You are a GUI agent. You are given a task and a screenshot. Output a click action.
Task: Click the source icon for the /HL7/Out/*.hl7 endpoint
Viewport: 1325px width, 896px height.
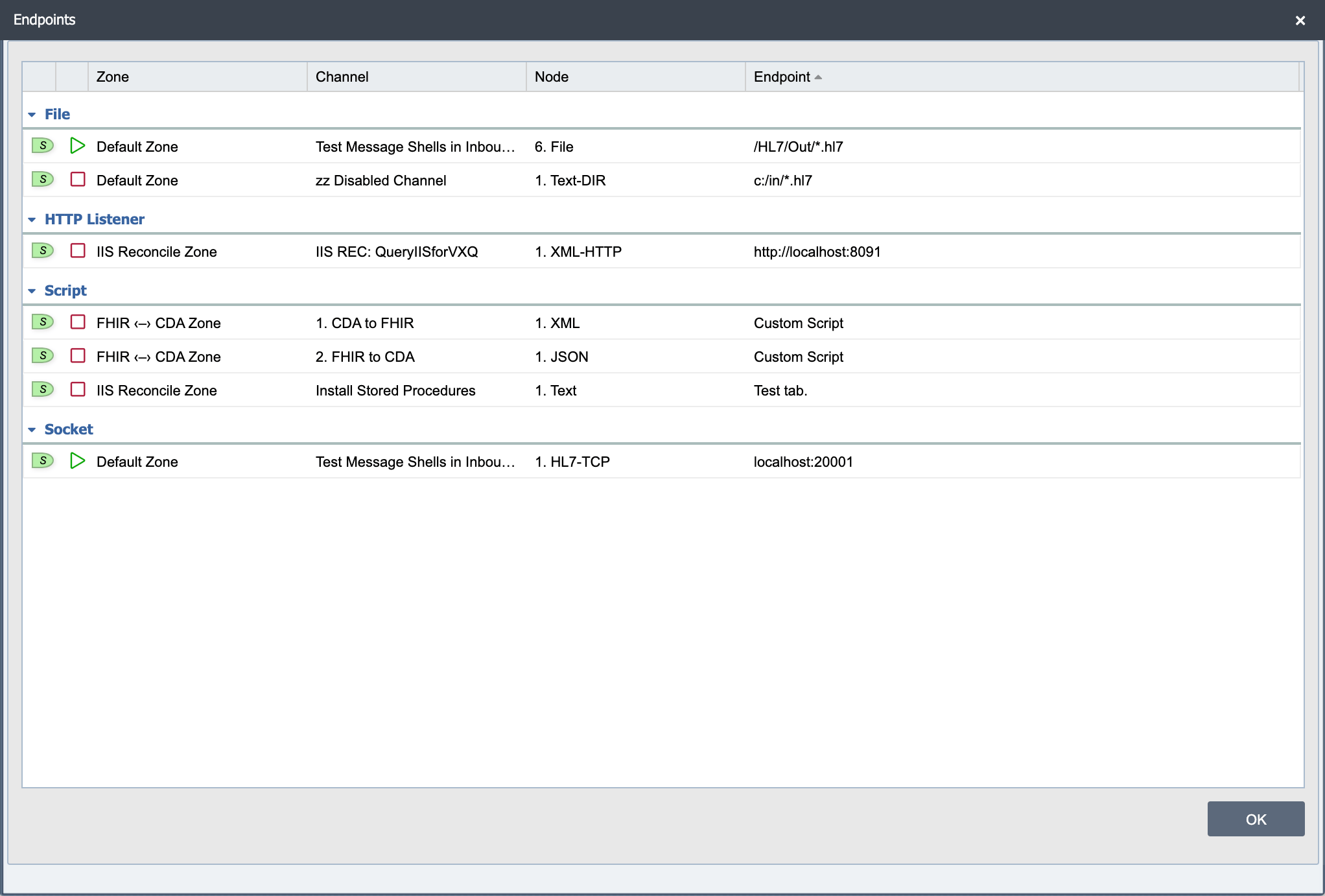[43, 146]
